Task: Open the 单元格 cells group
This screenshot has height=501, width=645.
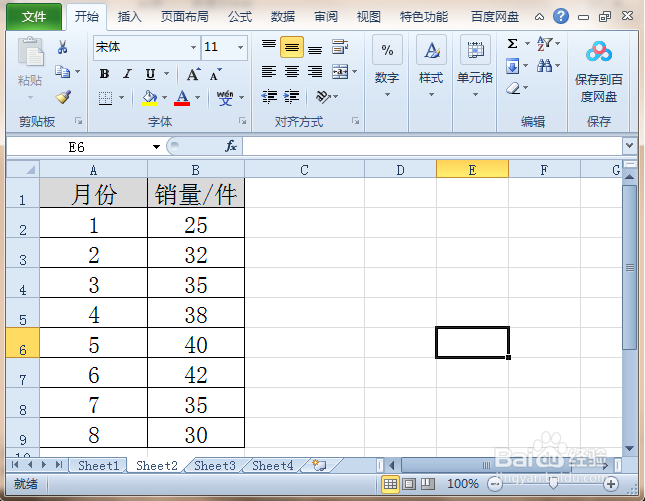Action: coord(475,68)
